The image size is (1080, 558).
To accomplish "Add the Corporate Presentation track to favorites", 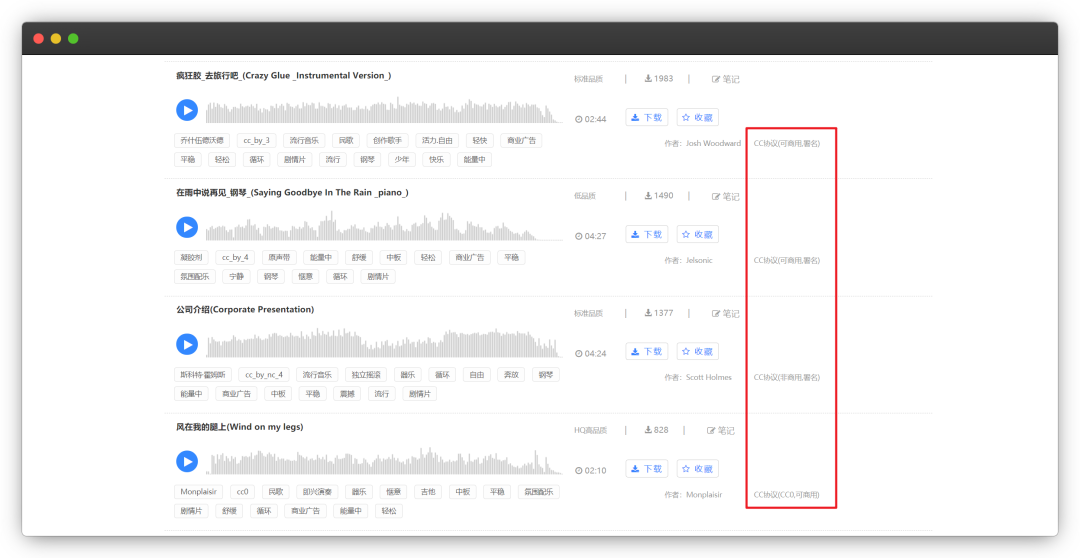I will tap(697, 351).
